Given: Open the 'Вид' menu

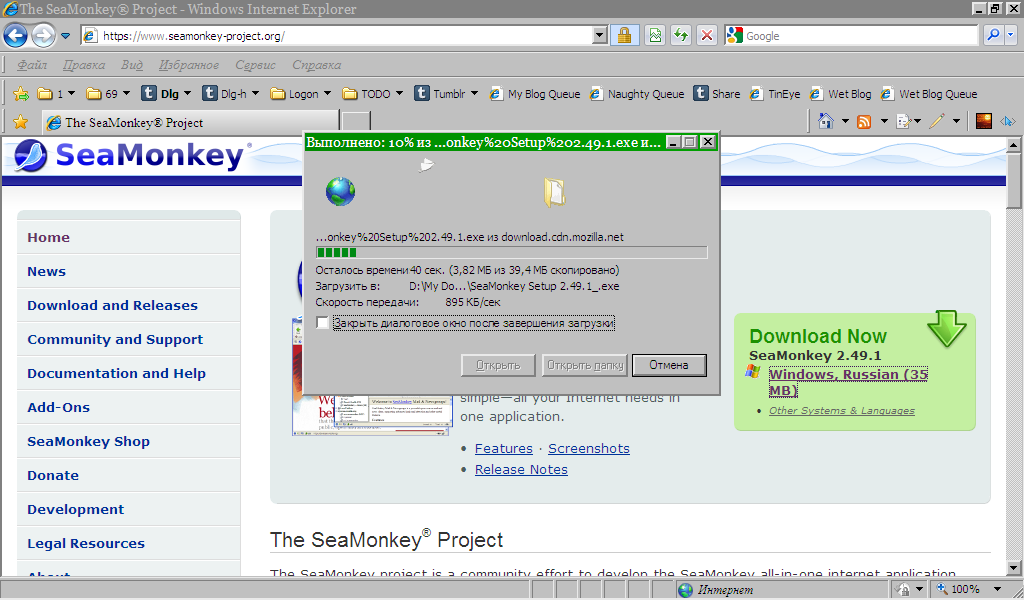Looking at the screenshot, I should (131, 65).
